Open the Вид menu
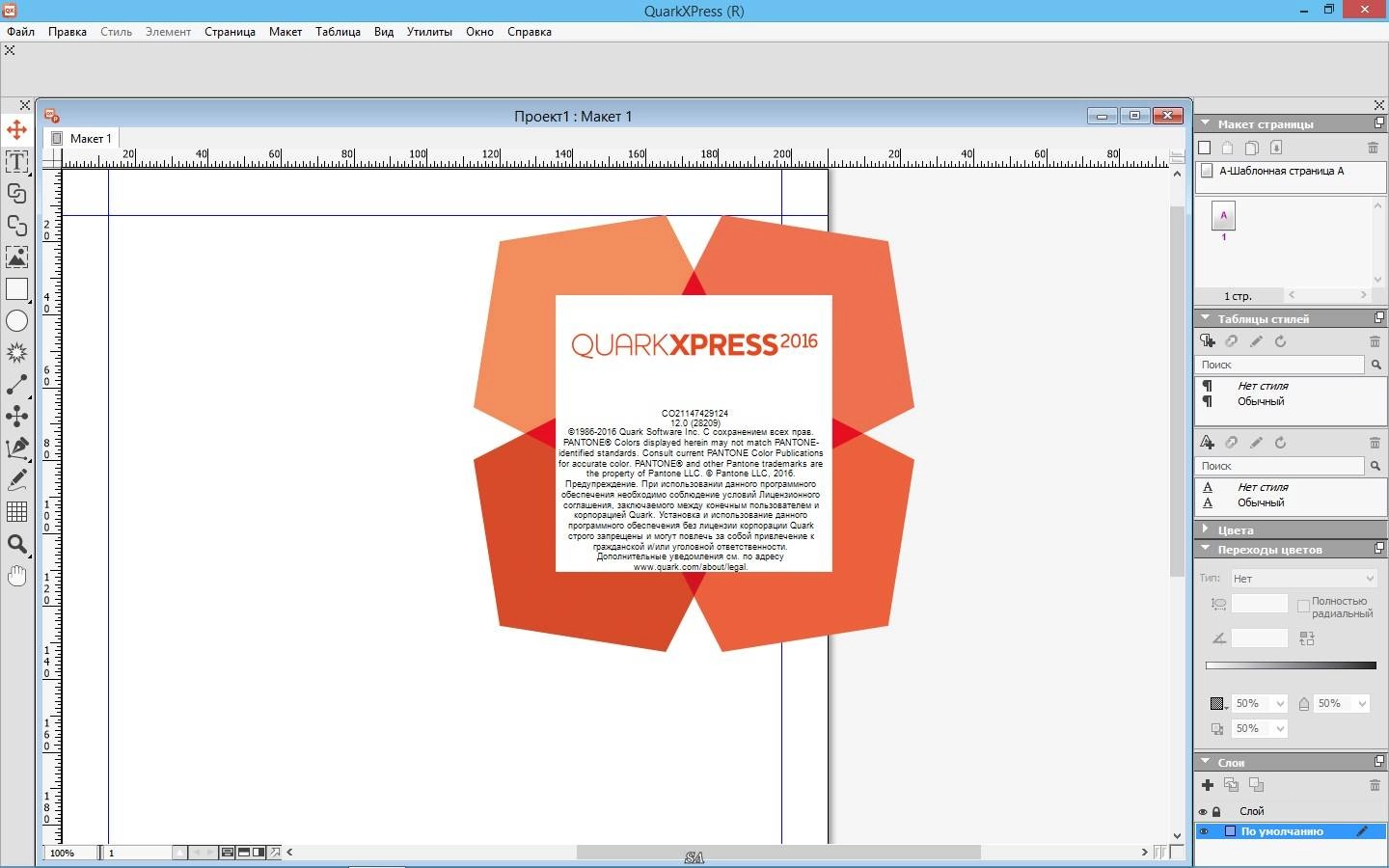The height and width of the screenshot is (868, 1389). coord(384,32)
